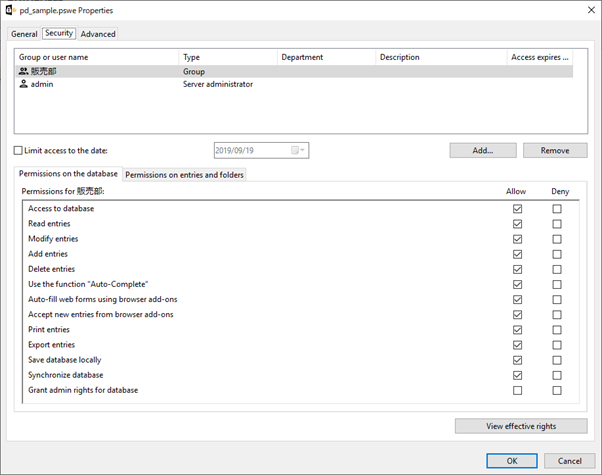
Task: Click the Add... button
Action: coord(483,150)
